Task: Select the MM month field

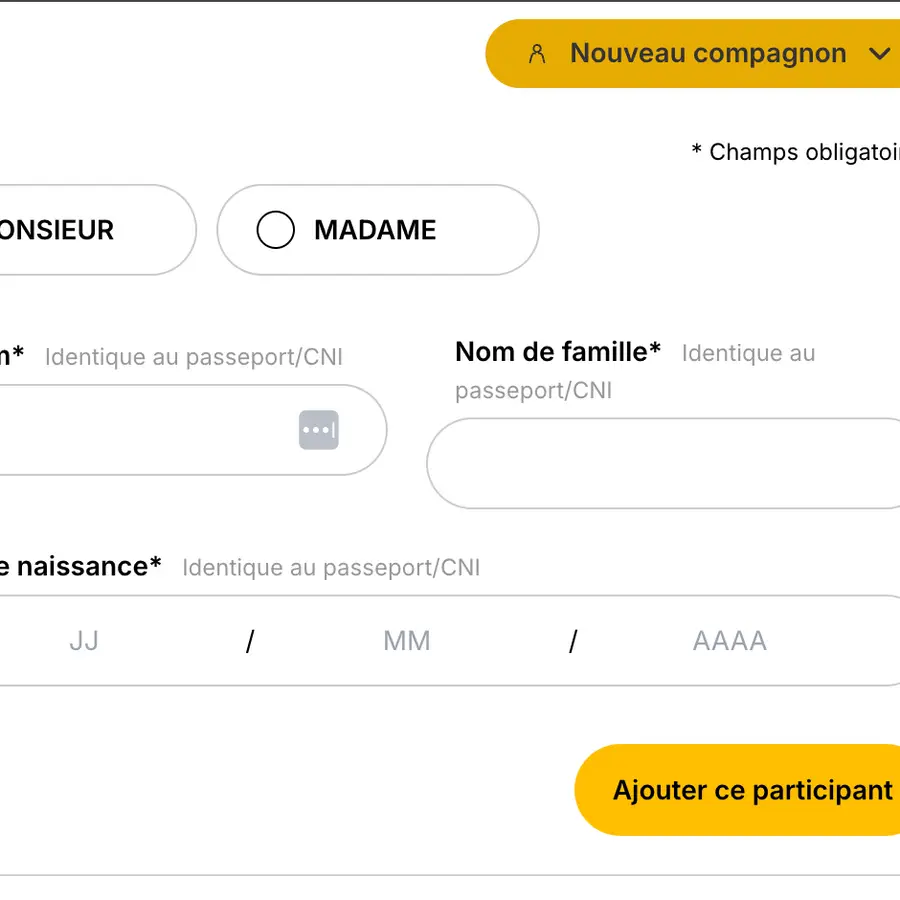Action: (407, 641)
